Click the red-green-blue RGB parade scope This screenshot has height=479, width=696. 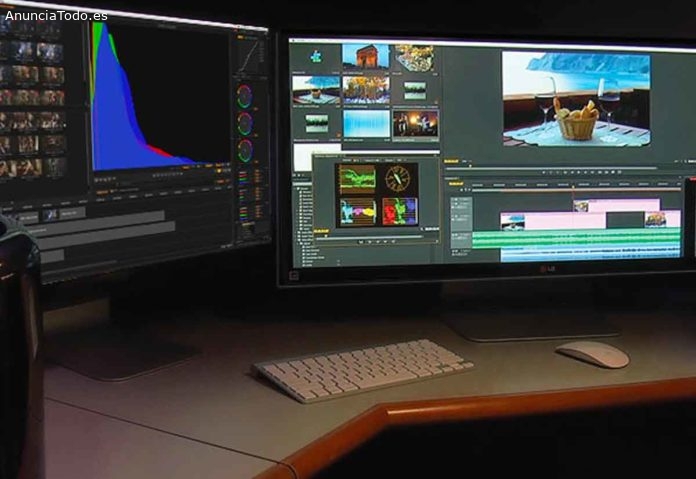tap(400, 211)
